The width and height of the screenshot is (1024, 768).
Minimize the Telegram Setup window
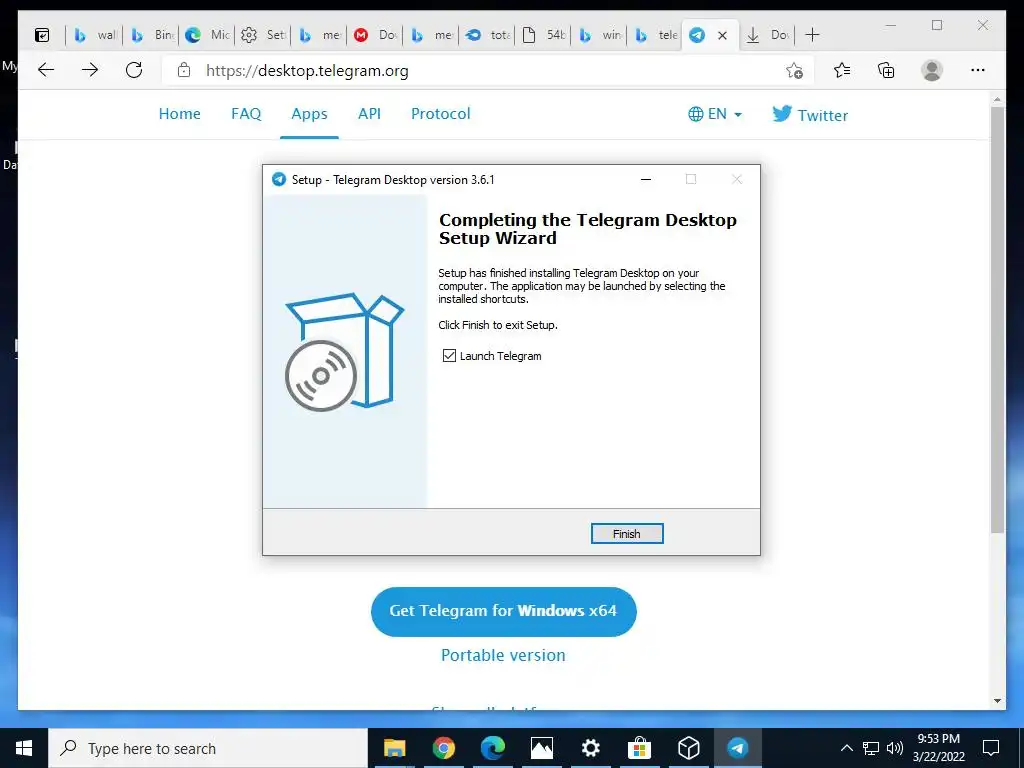[646, 180]
